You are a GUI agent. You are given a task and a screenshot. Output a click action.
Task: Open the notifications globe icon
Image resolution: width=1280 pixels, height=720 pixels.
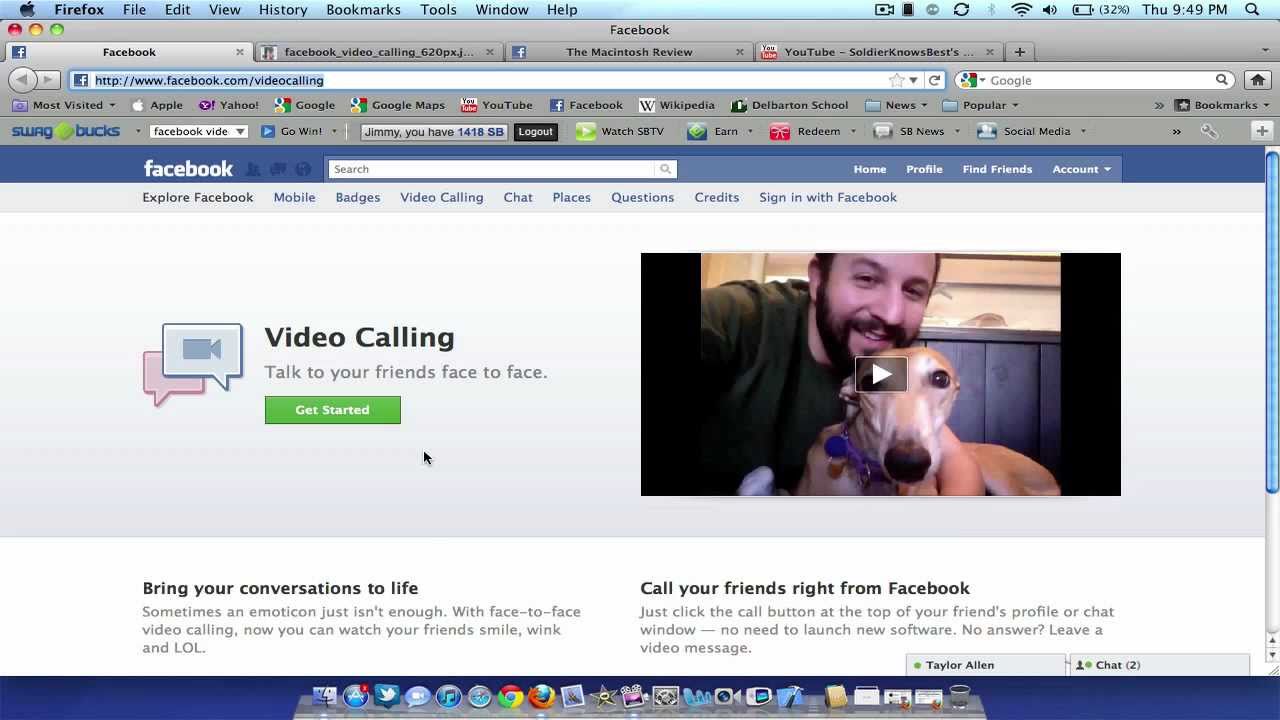coord(303,169)
